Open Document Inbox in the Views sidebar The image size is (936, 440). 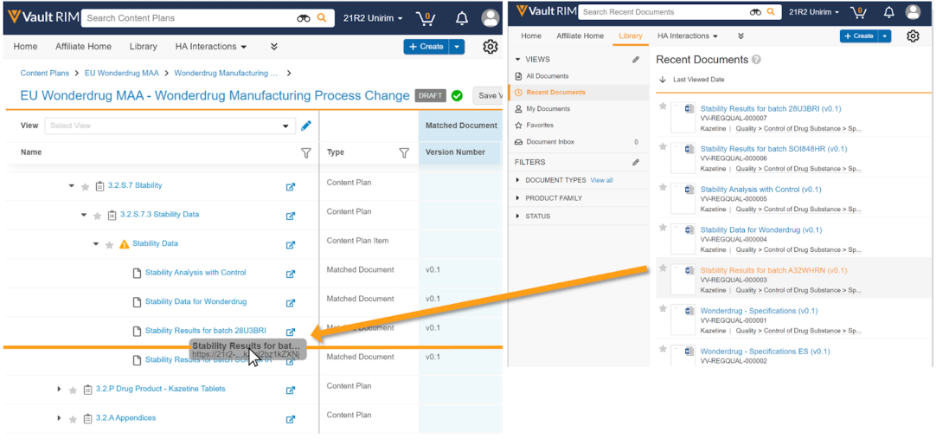[x=556, y=142]
